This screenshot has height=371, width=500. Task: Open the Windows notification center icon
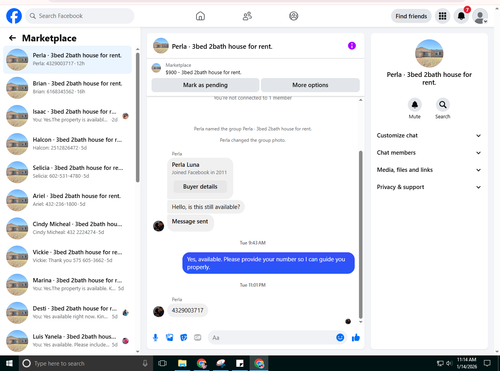487,363
